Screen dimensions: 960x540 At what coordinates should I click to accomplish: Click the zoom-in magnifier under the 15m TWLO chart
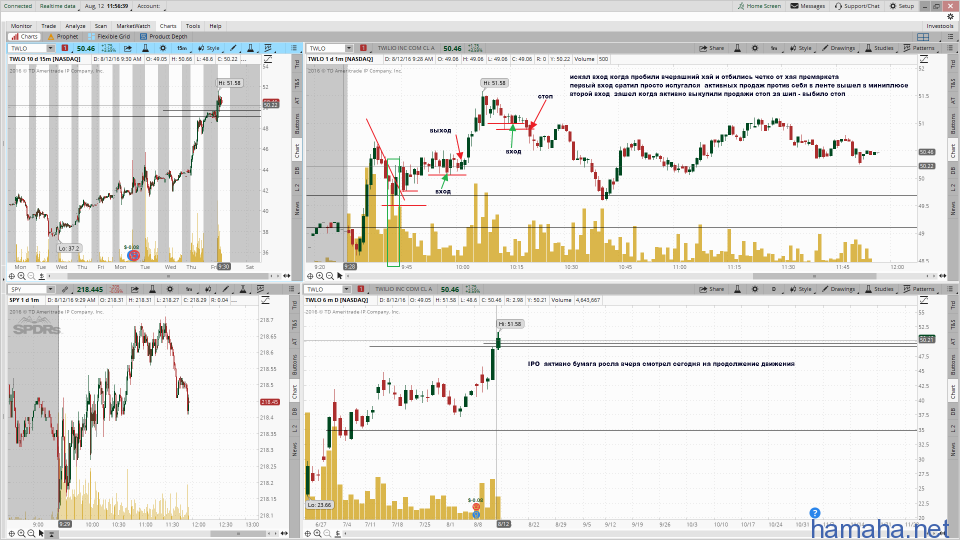[x=21, y=276]
